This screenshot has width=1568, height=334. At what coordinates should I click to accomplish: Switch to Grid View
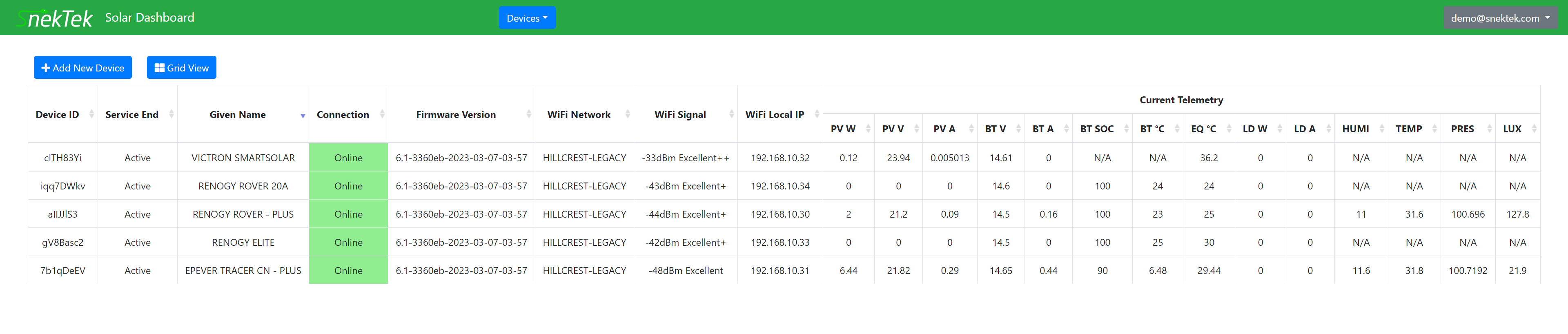tap(181, 67)
